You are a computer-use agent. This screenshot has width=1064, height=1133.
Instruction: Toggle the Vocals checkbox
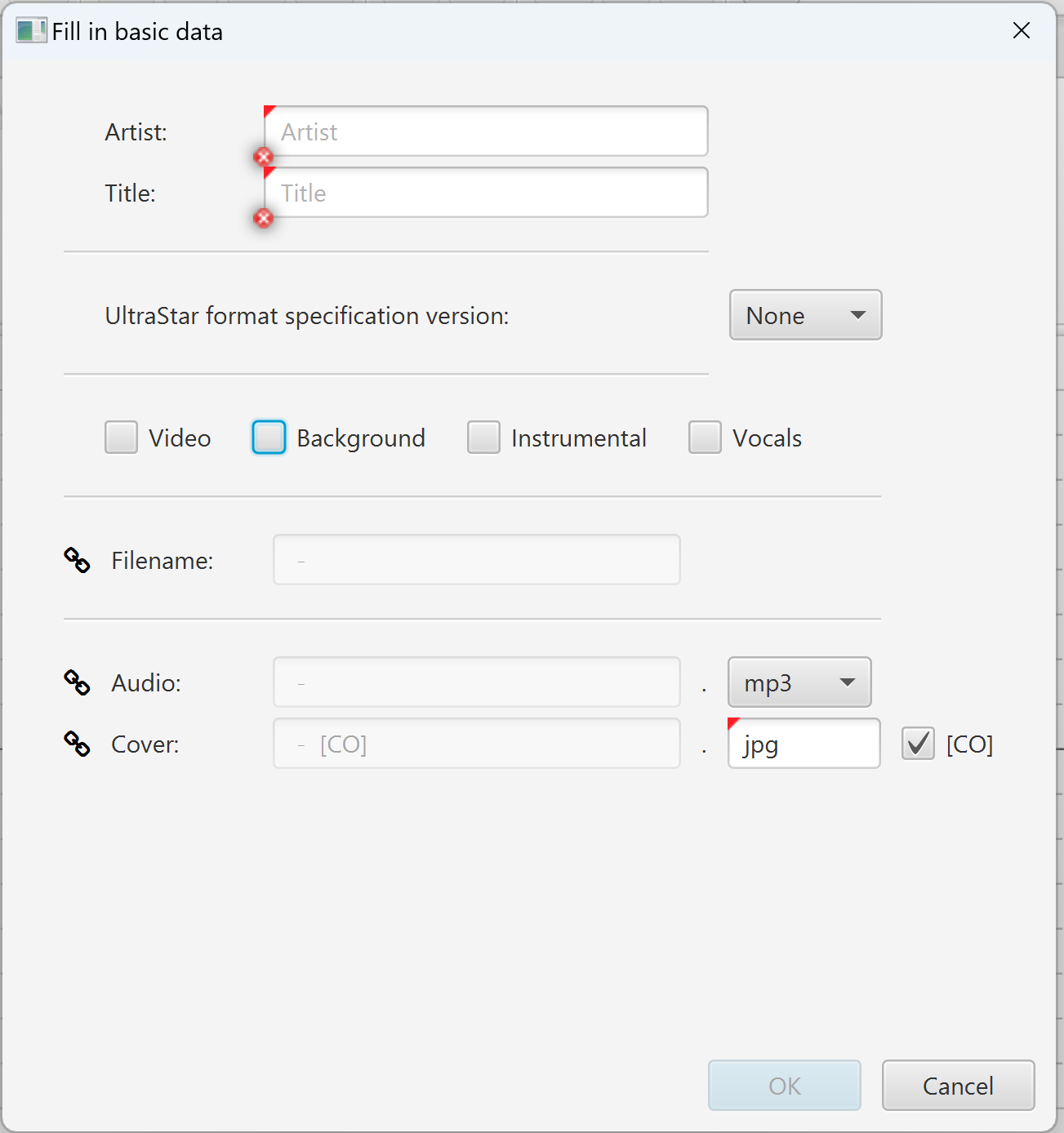tap(705, 438)
